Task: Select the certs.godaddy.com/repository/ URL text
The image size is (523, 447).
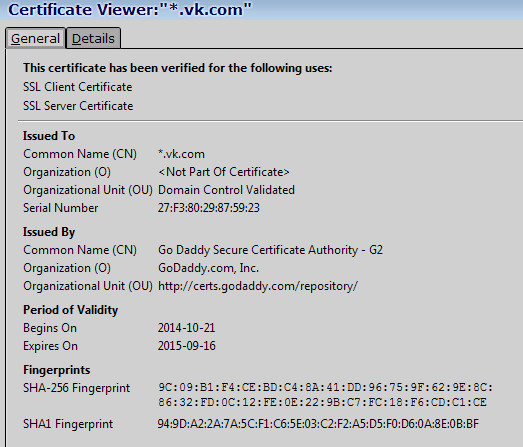Action: (258, 286)
